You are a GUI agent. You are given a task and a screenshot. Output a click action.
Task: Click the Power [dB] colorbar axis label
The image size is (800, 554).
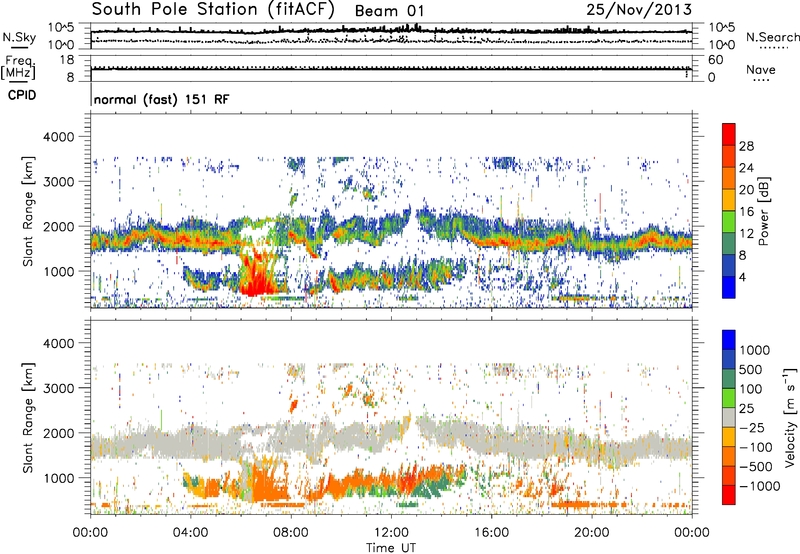[764, 211]
